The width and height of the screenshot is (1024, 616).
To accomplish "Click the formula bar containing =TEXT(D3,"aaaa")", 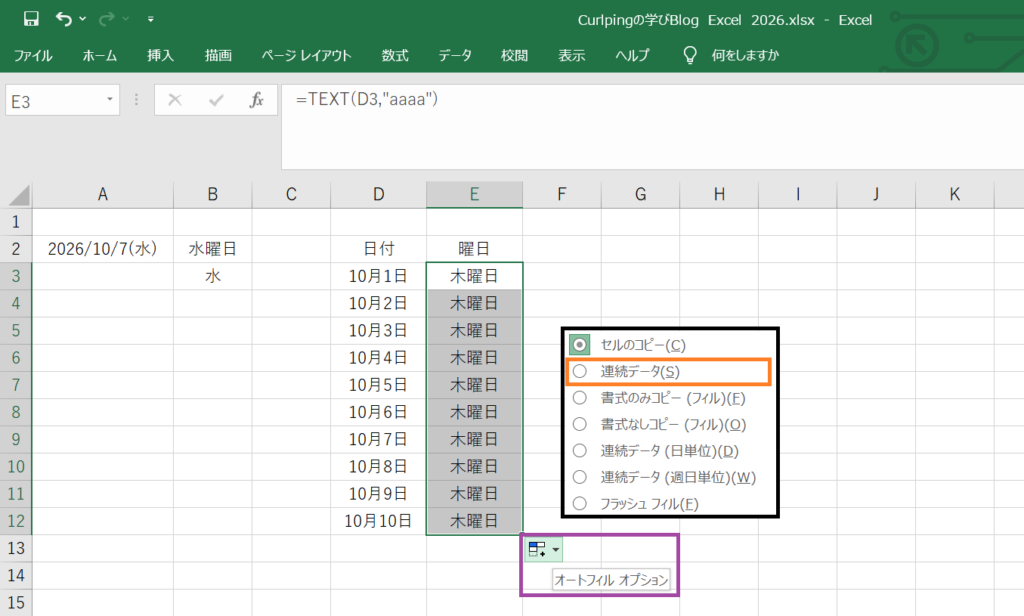I will click(x=652, y=126).
